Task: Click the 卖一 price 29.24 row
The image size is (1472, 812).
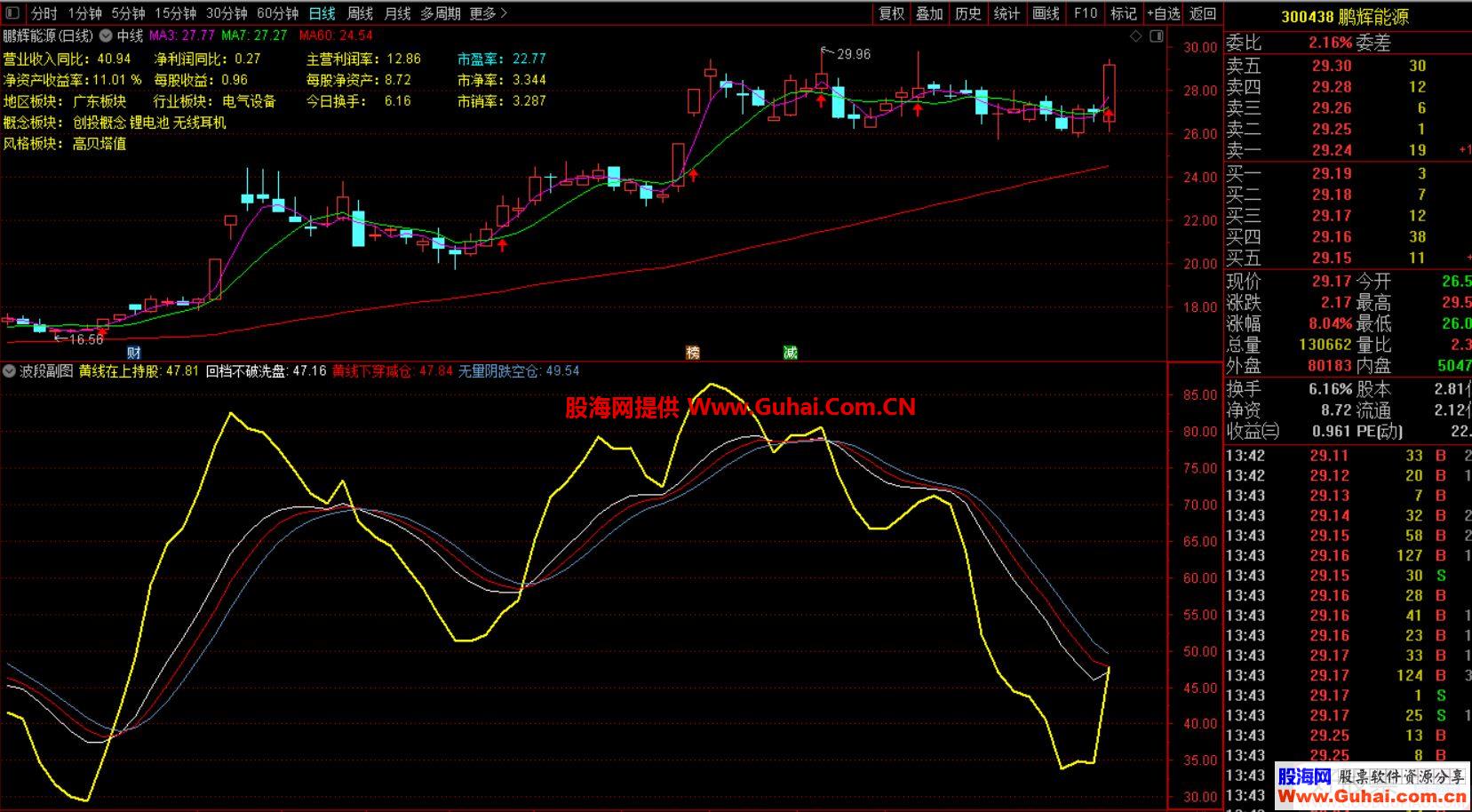Action: [x=1348, y=150]
